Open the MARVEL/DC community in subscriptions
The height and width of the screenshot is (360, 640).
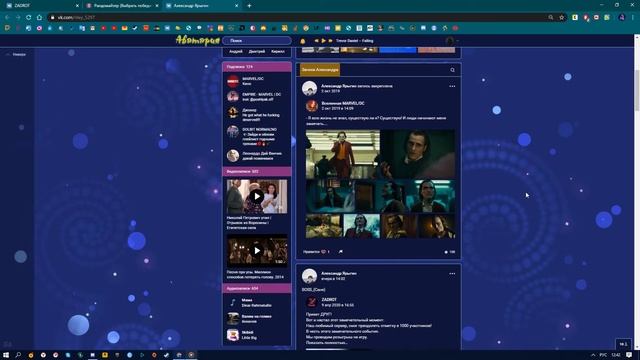(257, 81)
